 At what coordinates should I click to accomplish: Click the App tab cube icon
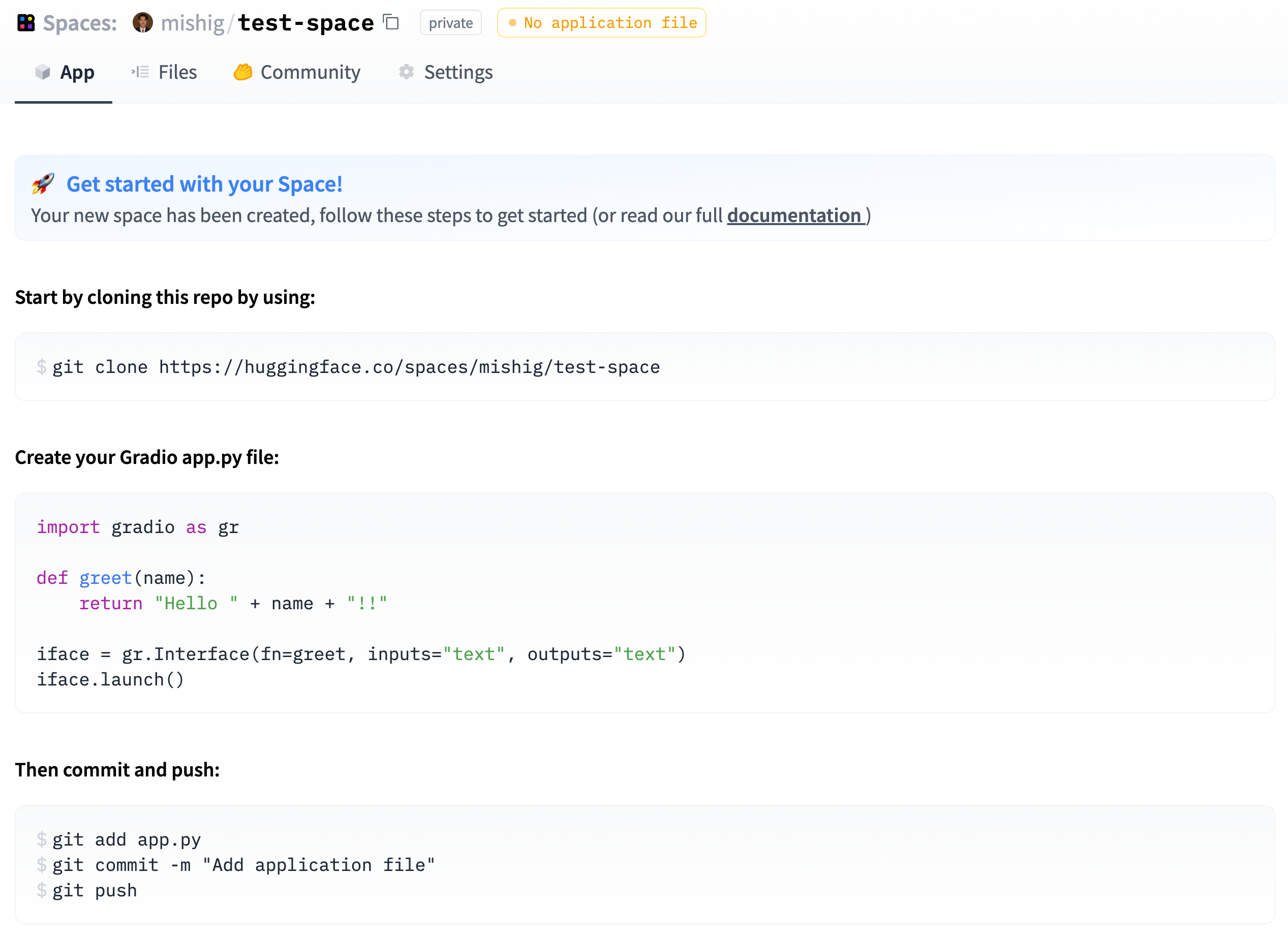43,72
